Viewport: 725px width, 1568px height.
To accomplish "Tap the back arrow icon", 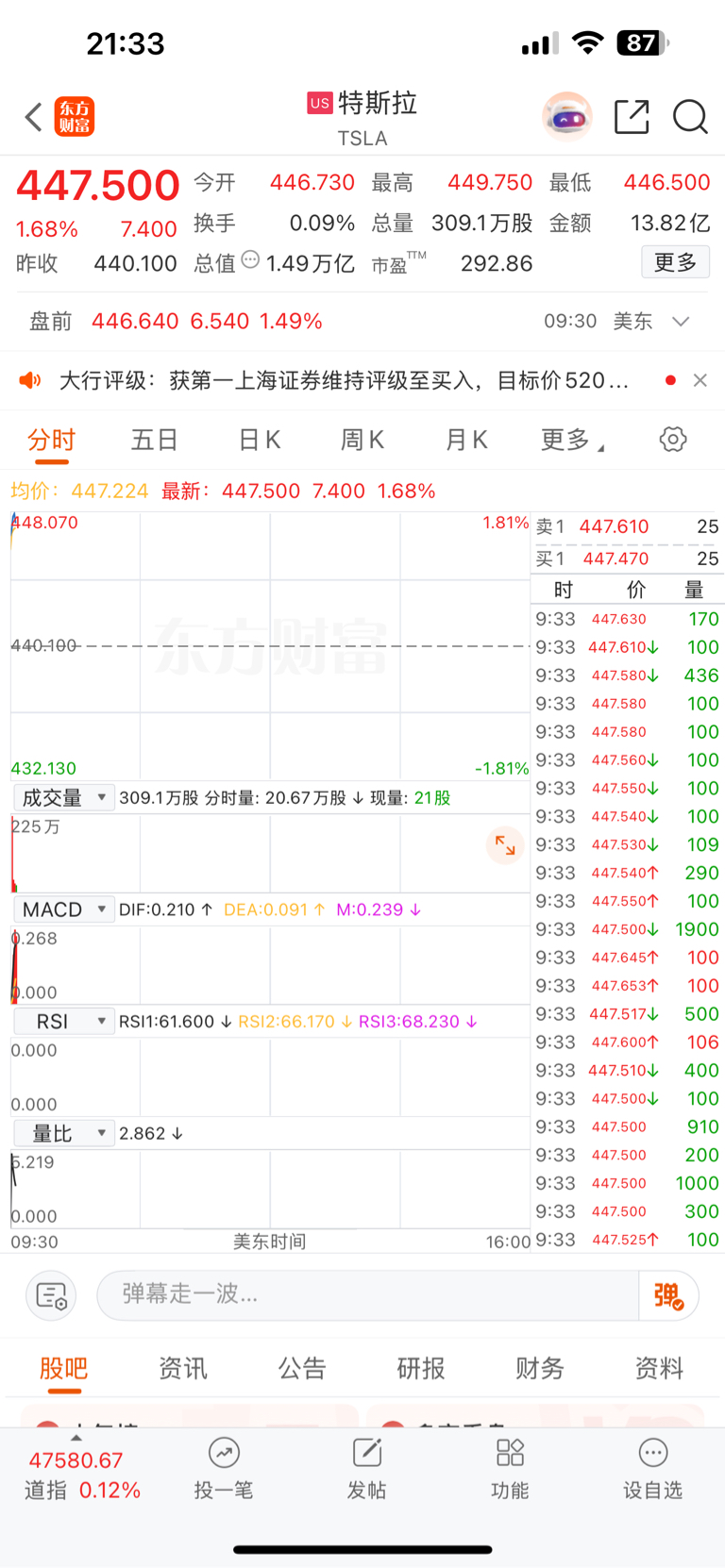I will [x=34, y=117].
